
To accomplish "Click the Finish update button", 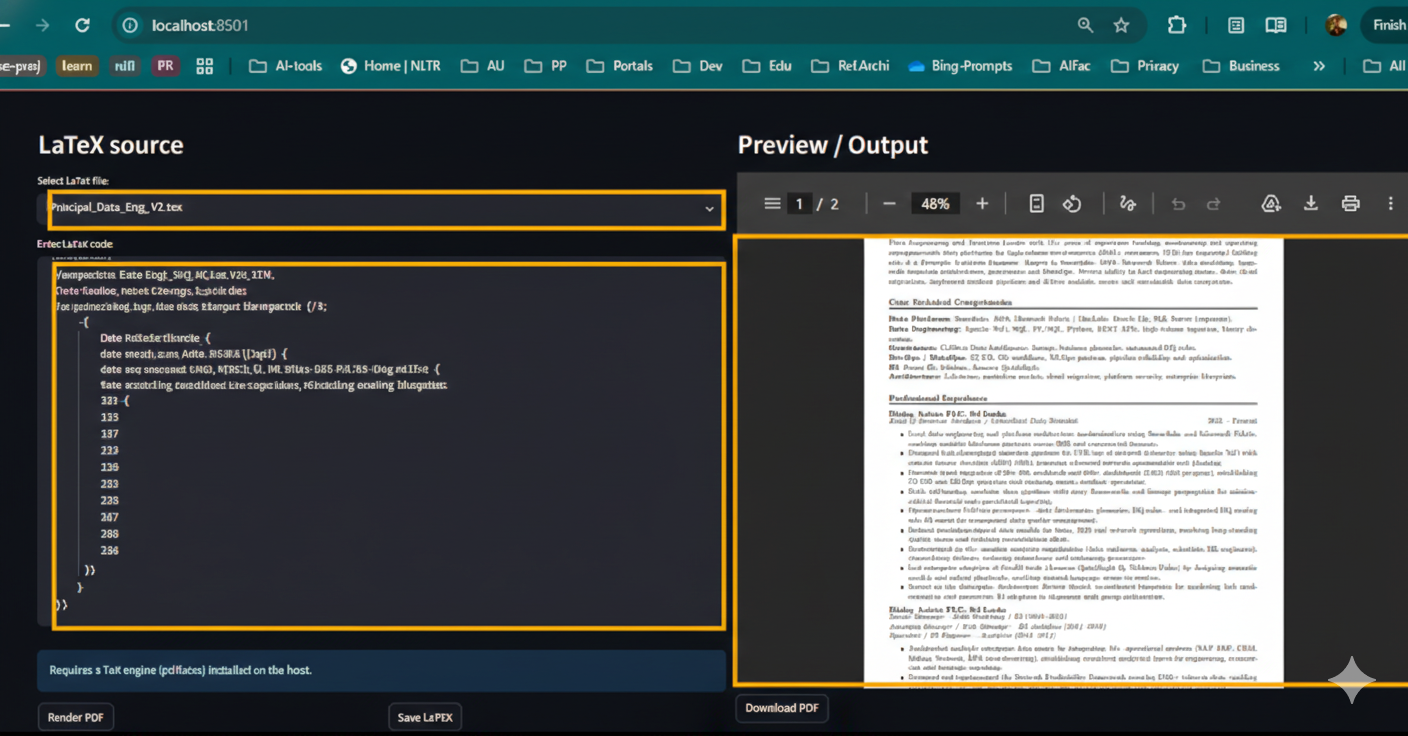I will 1384,25.
